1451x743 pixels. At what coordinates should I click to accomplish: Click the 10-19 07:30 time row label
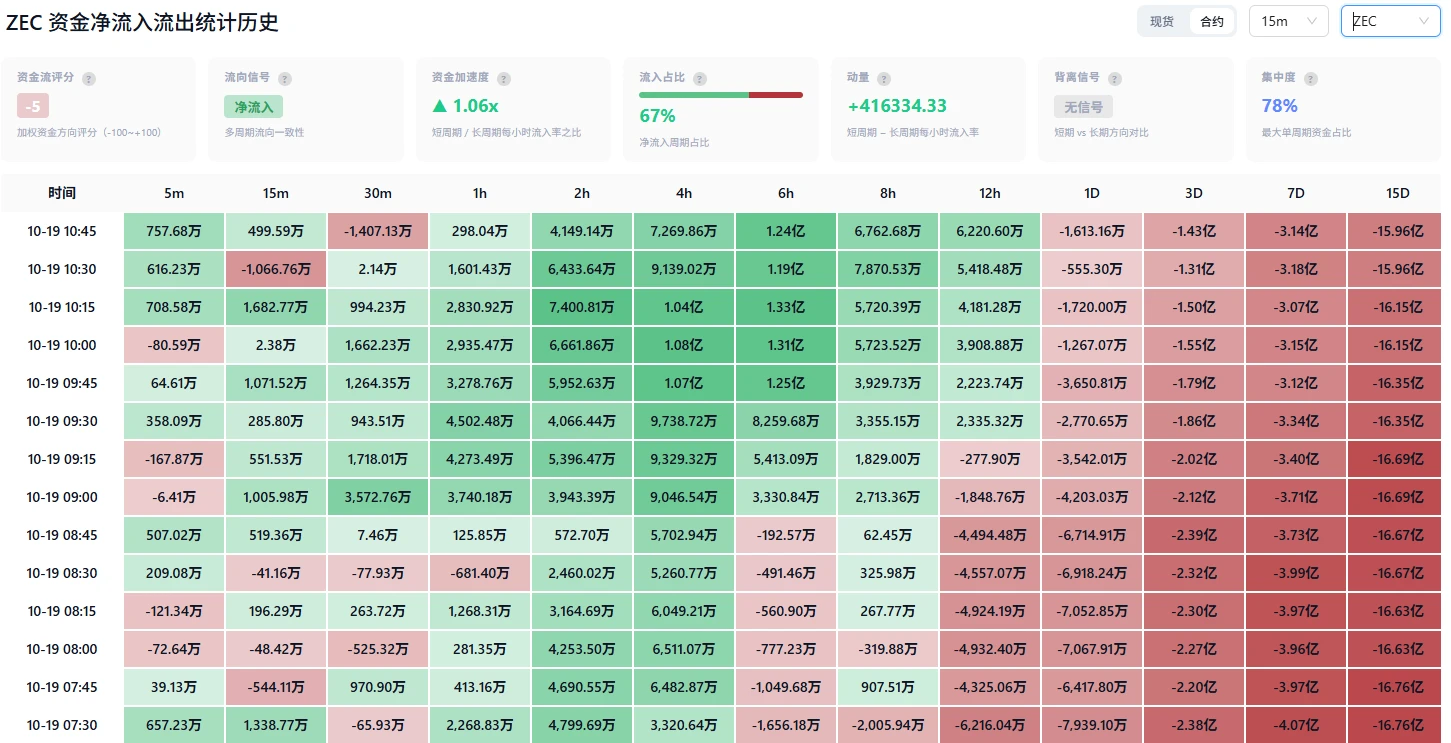click(62, 725)
